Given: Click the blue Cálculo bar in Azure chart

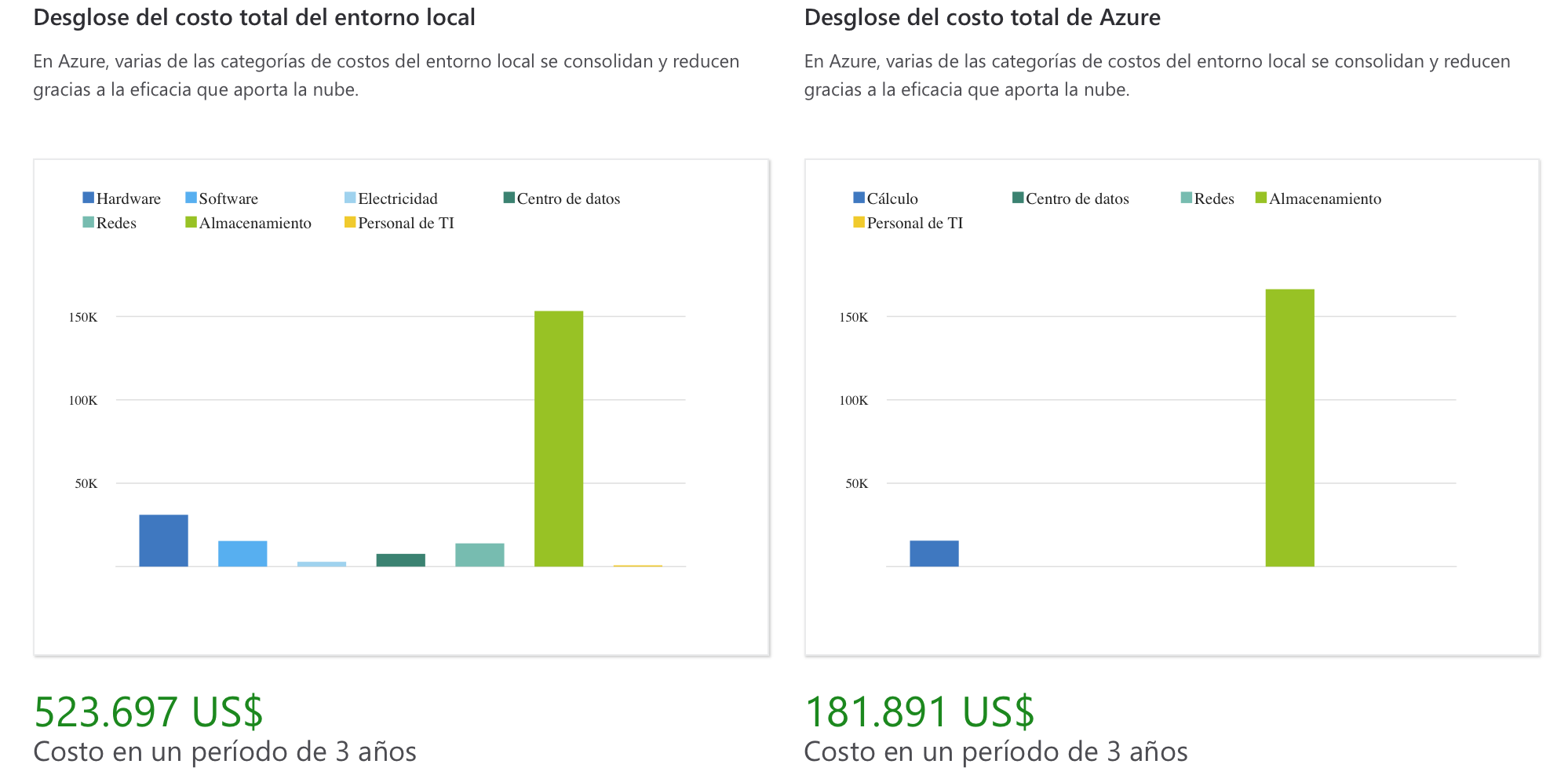Looking at the screenshot, I should point(934,554).
